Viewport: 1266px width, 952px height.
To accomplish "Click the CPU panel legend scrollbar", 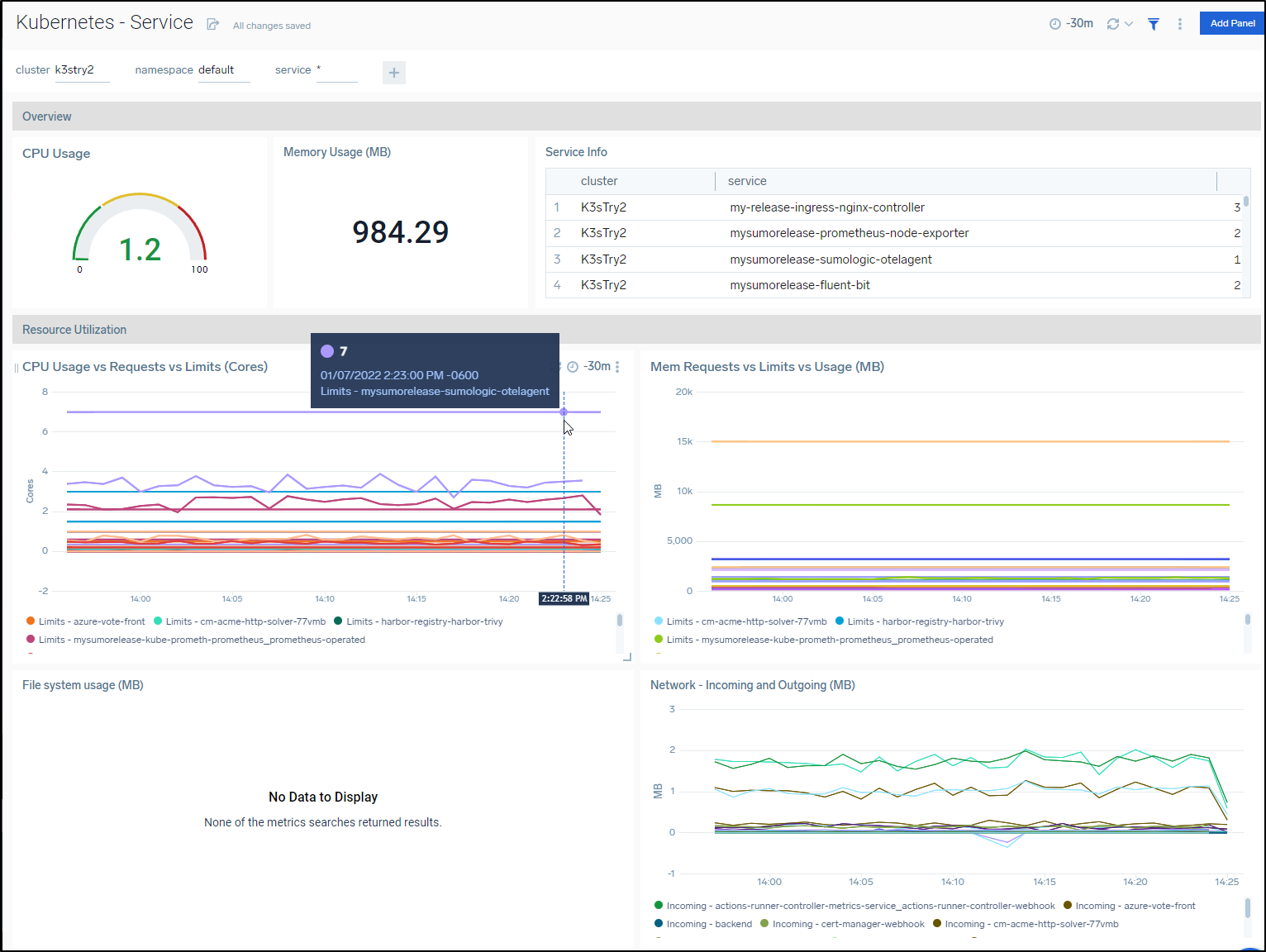I will click(x=620, y=621).
